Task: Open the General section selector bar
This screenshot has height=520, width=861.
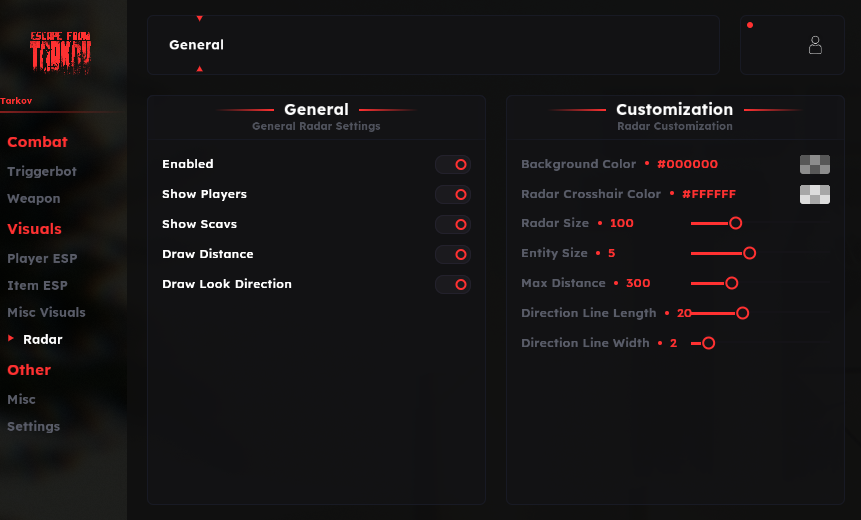Action: tap(433, 45)
